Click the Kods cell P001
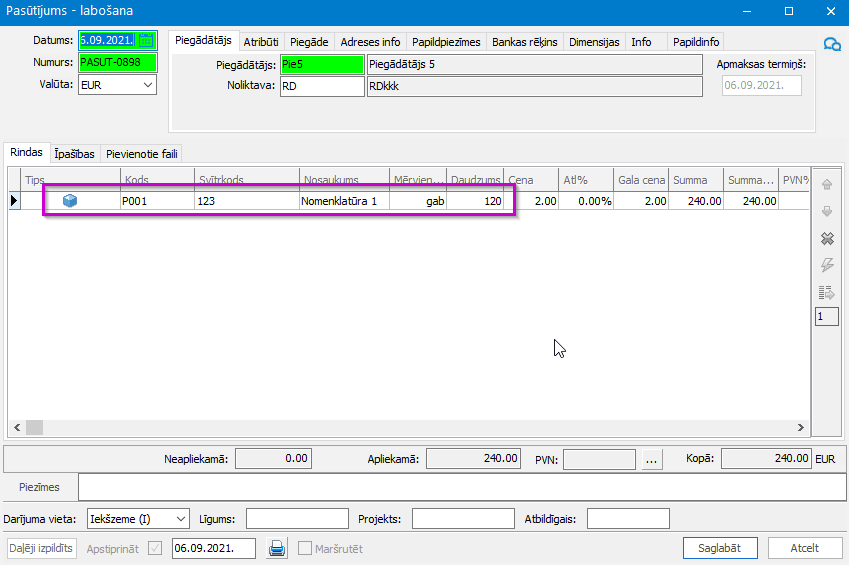This screenshot has height=565, width=849. [x=157, y=201]
